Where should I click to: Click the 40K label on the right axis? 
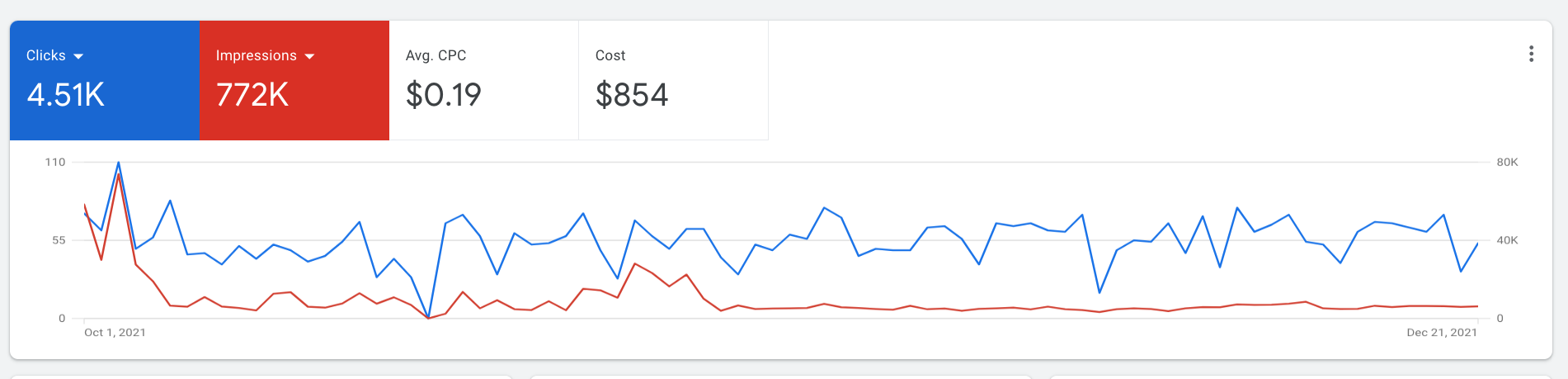pos(1507,240)
